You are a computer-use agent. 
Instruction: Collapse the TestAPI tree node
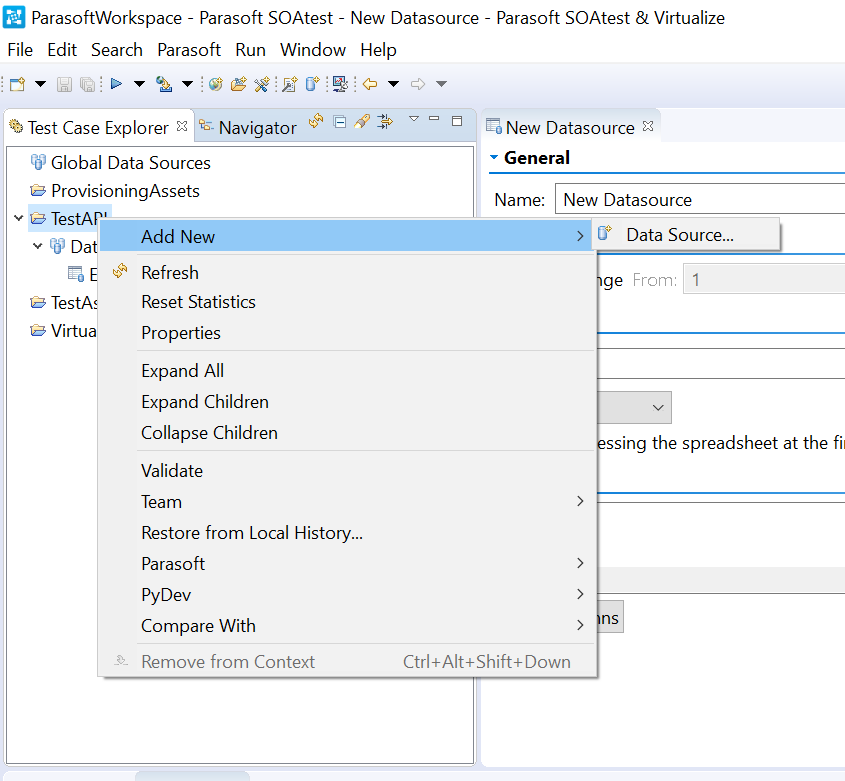(18, 218)
